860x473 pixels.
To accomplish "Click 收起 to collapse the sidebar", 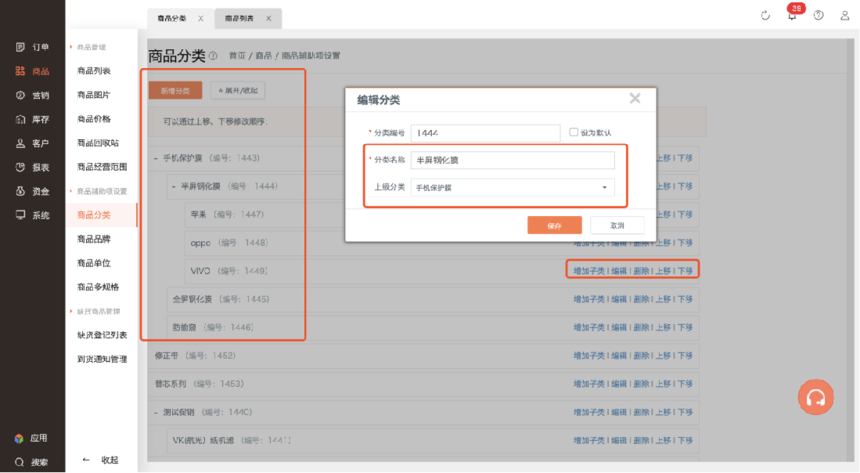I will (x=100, y=460).
